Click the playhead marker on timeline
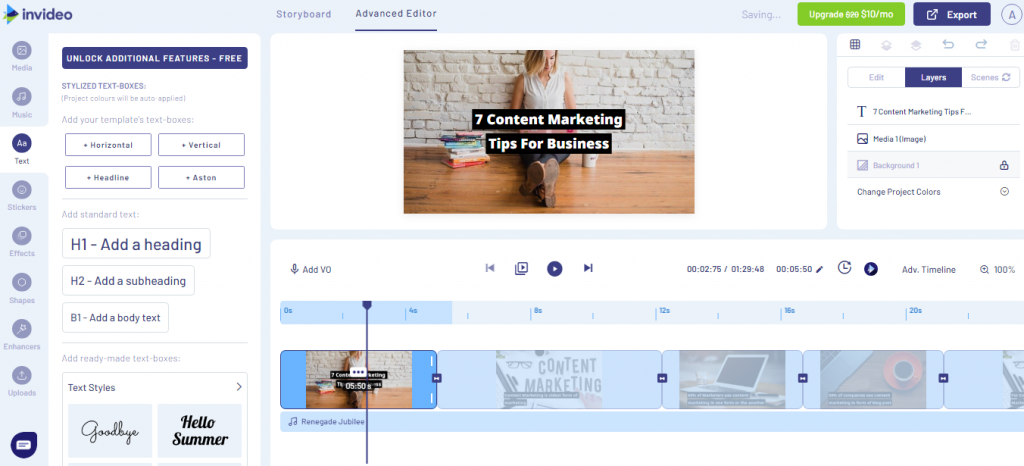Viewport: 1024px width, 466px height. coord(367,305)
